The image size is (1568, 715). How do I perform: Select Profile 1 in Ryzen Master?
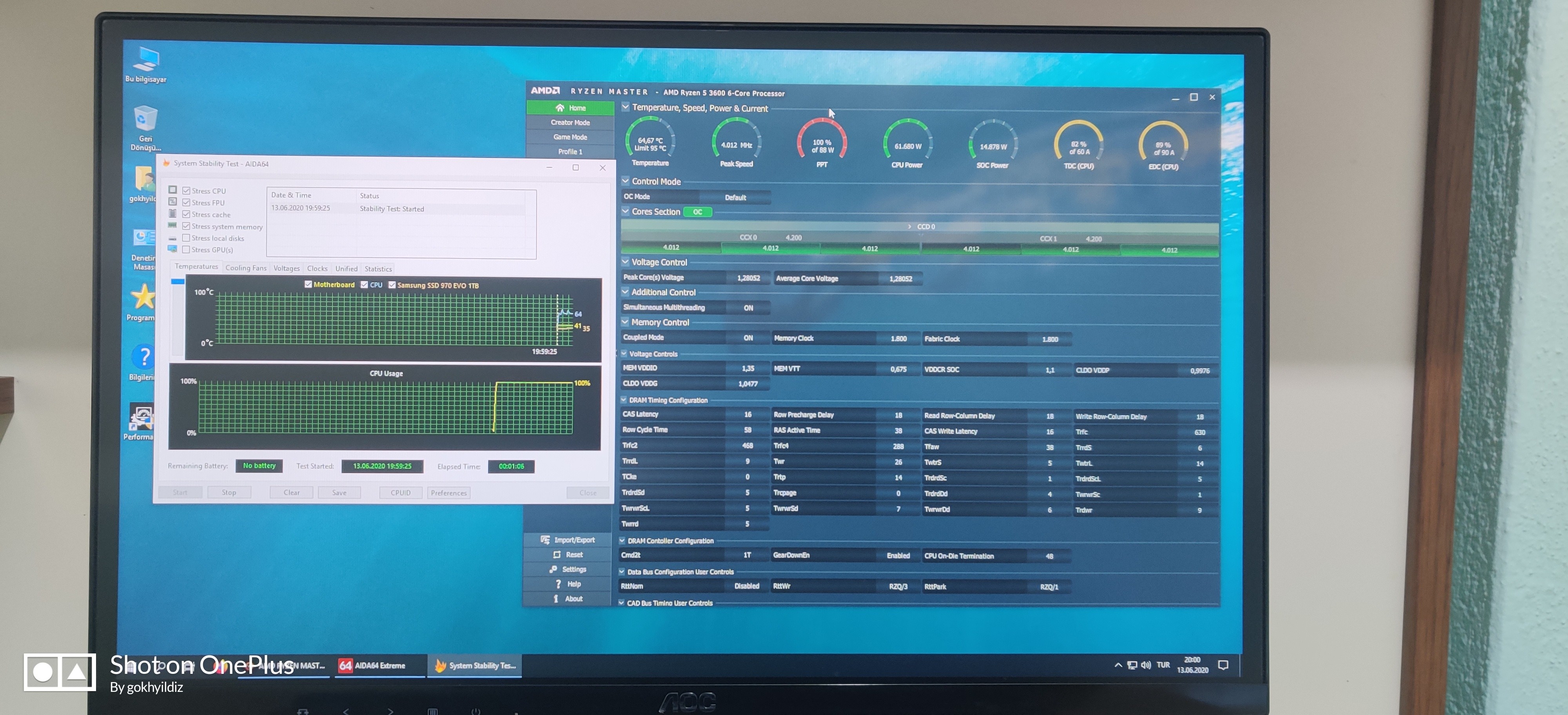[570, 152]
